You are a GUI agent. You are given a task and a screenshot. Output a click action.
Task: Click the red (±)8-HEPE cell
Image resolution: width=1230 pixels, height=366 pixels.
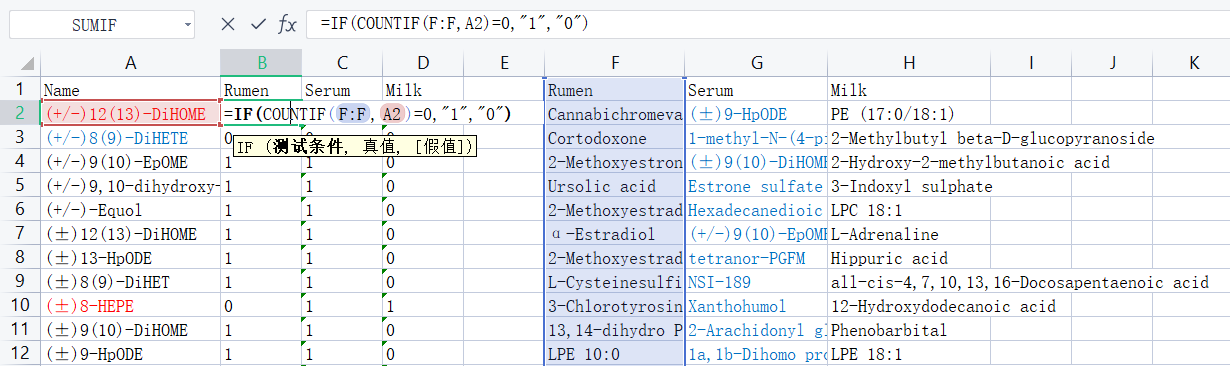point(130,306)
